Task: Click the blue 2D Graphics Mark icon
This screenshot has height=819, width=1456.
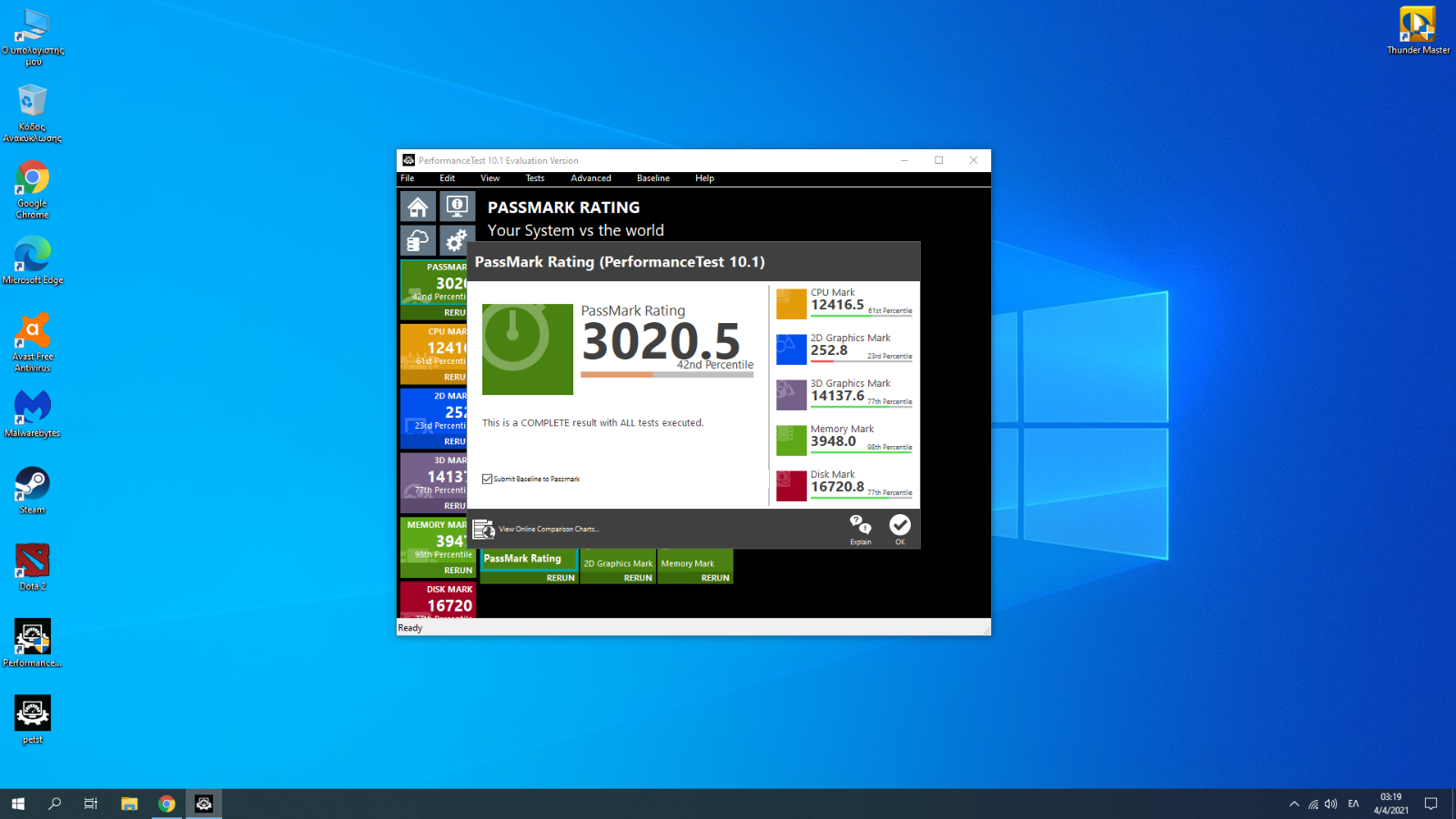Action: [x=791, y=349]
